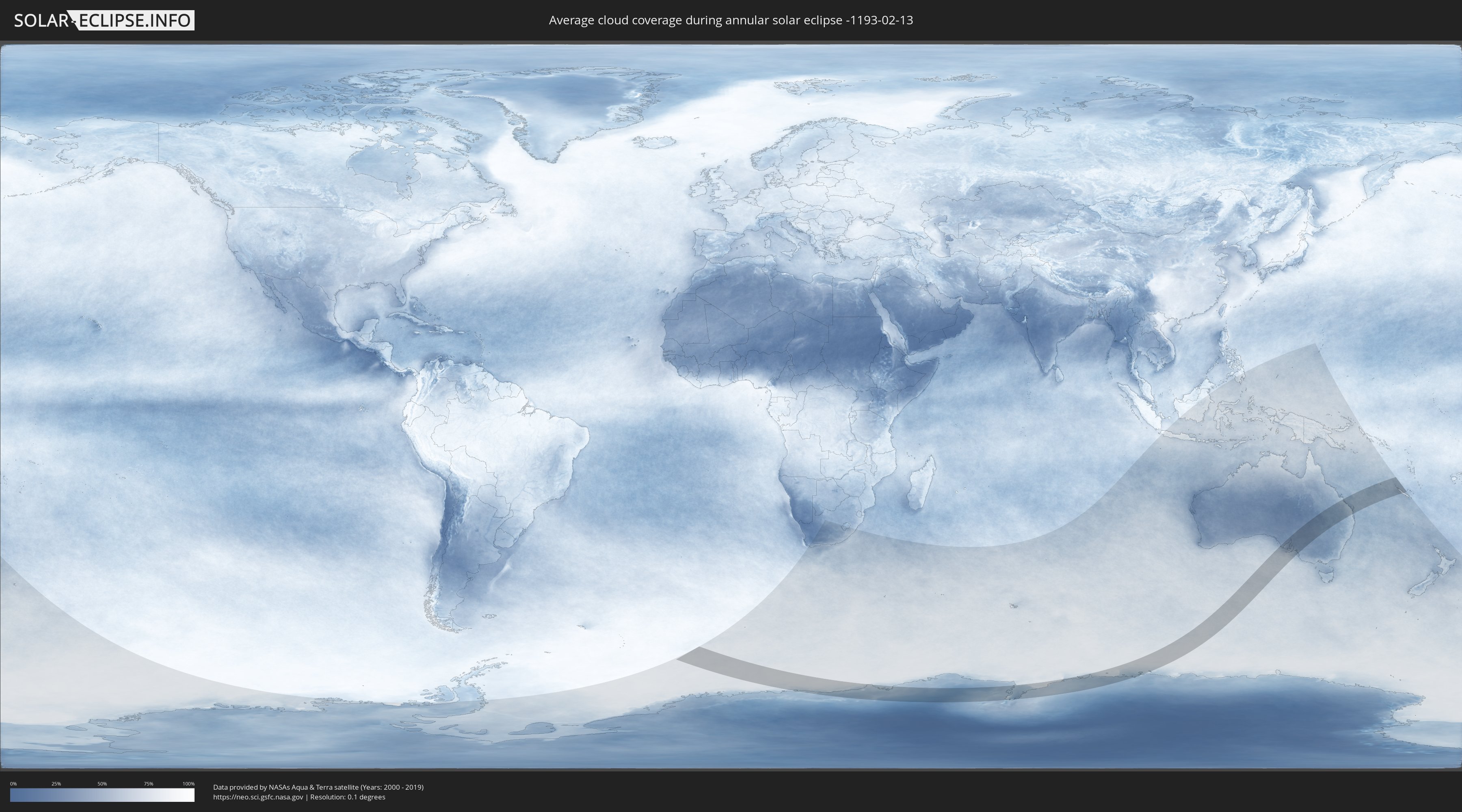Click the 100% legend label

click(188, 784)
